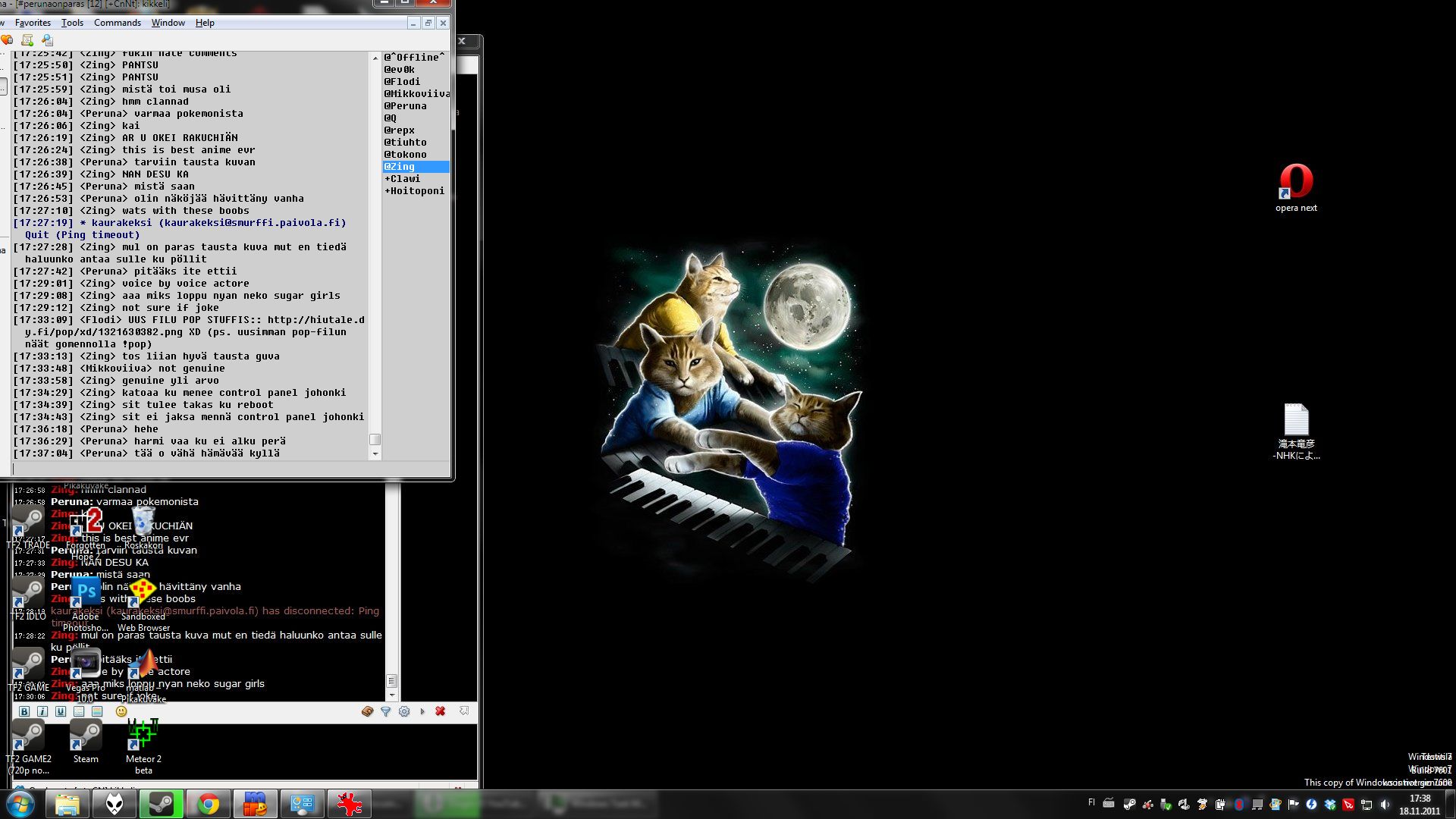Click the funnel filter icon
The height and width of the screenshot is (819, 1456).
386,711
